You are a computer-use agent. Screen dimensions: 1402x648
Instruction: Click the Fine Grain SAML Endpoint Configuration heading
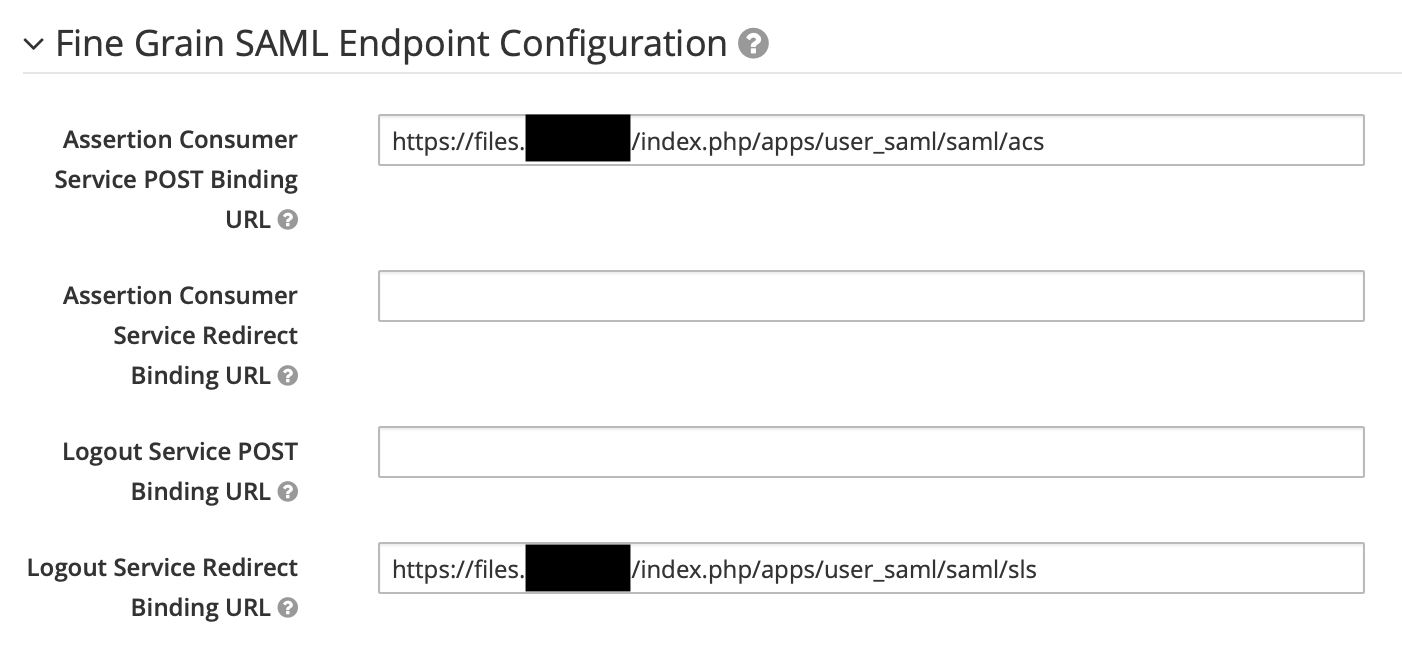coord(390,43)
